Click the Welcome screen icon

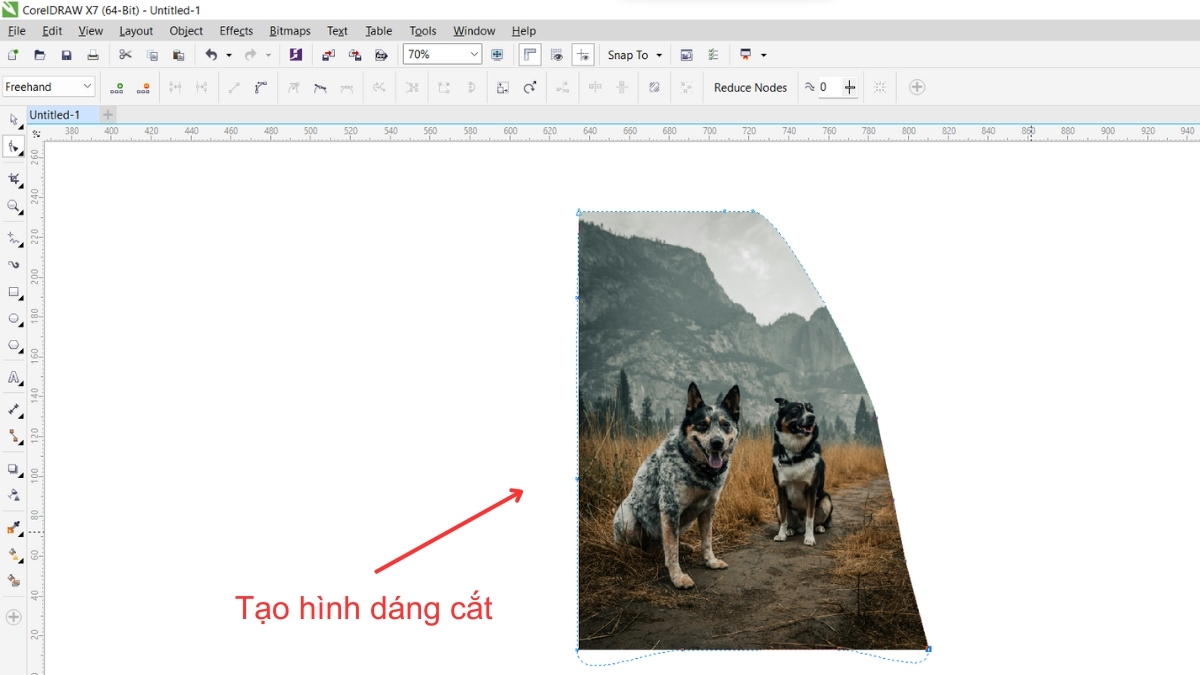pyautogui.click(x=686, y=55)
